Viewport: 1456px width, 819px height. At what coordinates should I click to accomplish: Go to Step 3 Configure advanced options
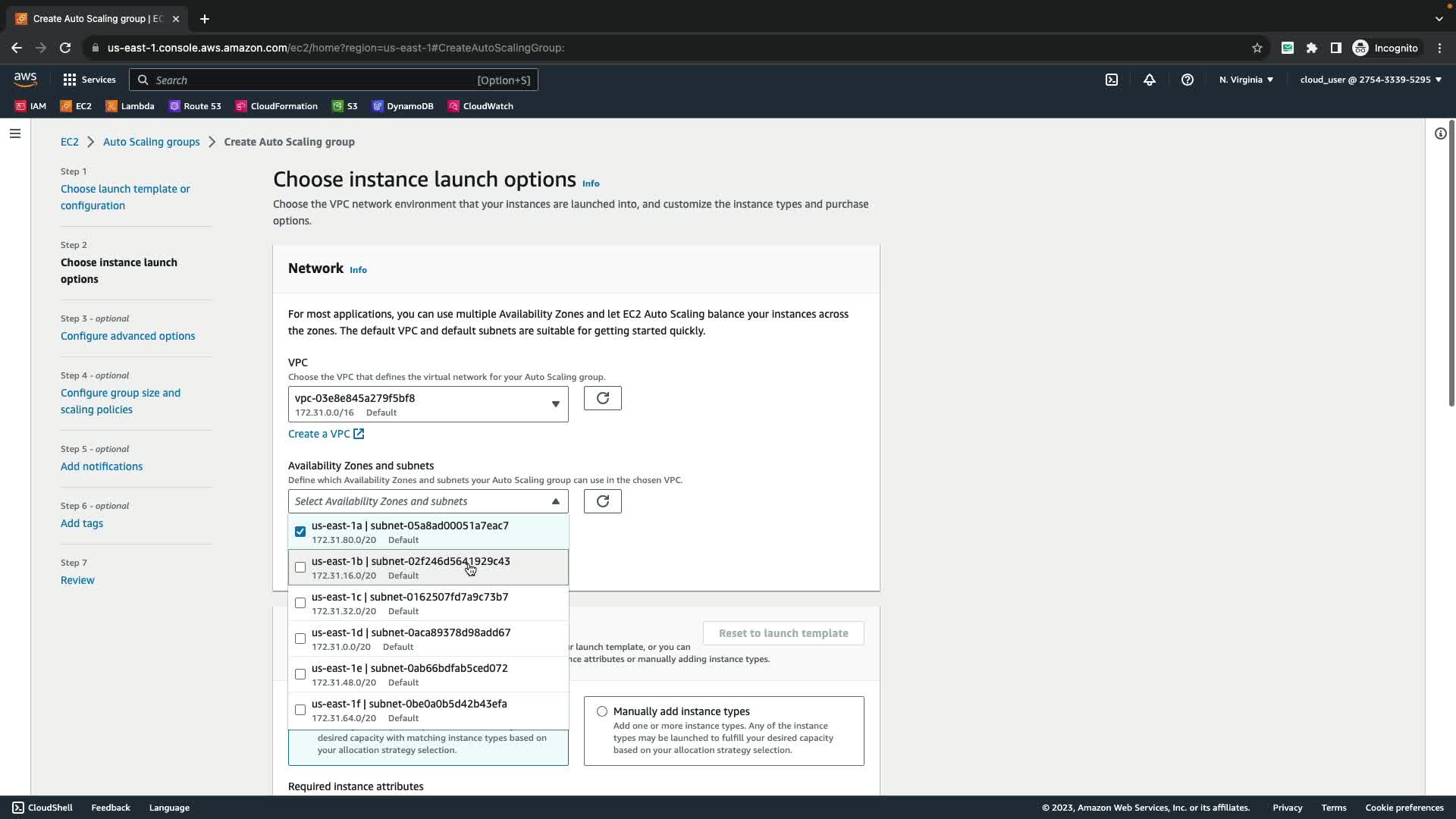127,336
